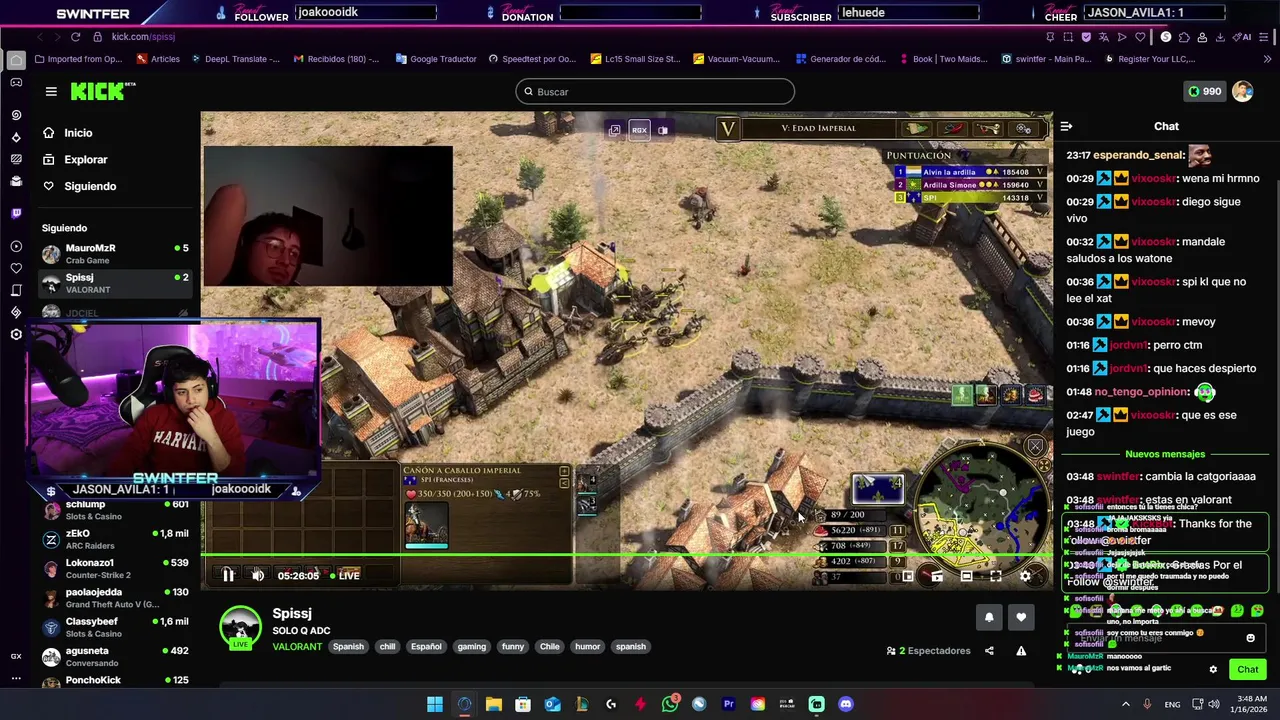Toggle notifications bell for Spissj
1280x720 pixels.
[989, 617]
